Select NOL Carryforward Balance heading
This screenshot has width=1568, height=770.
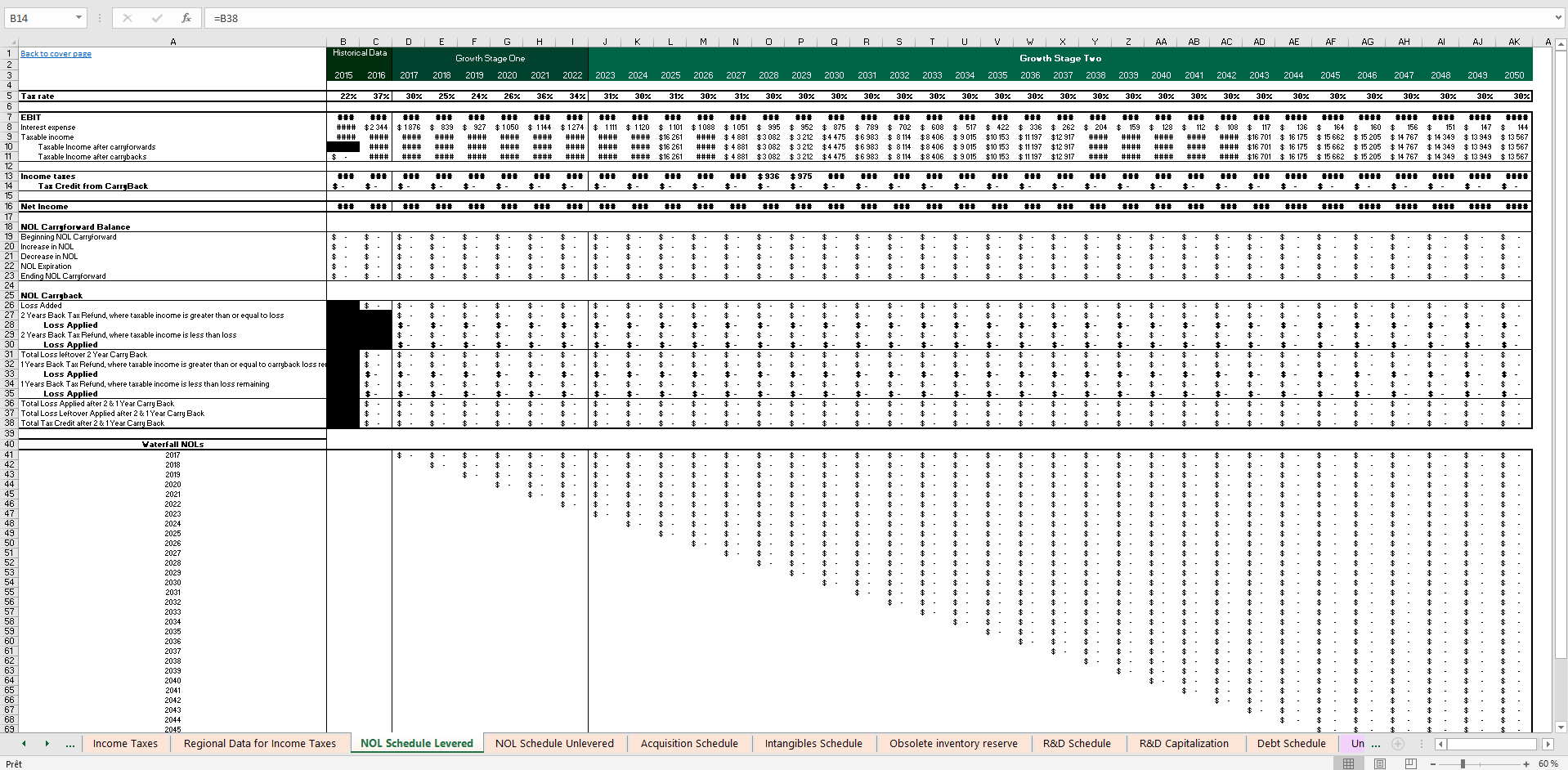pyautogui.click(x=75, y=226)
